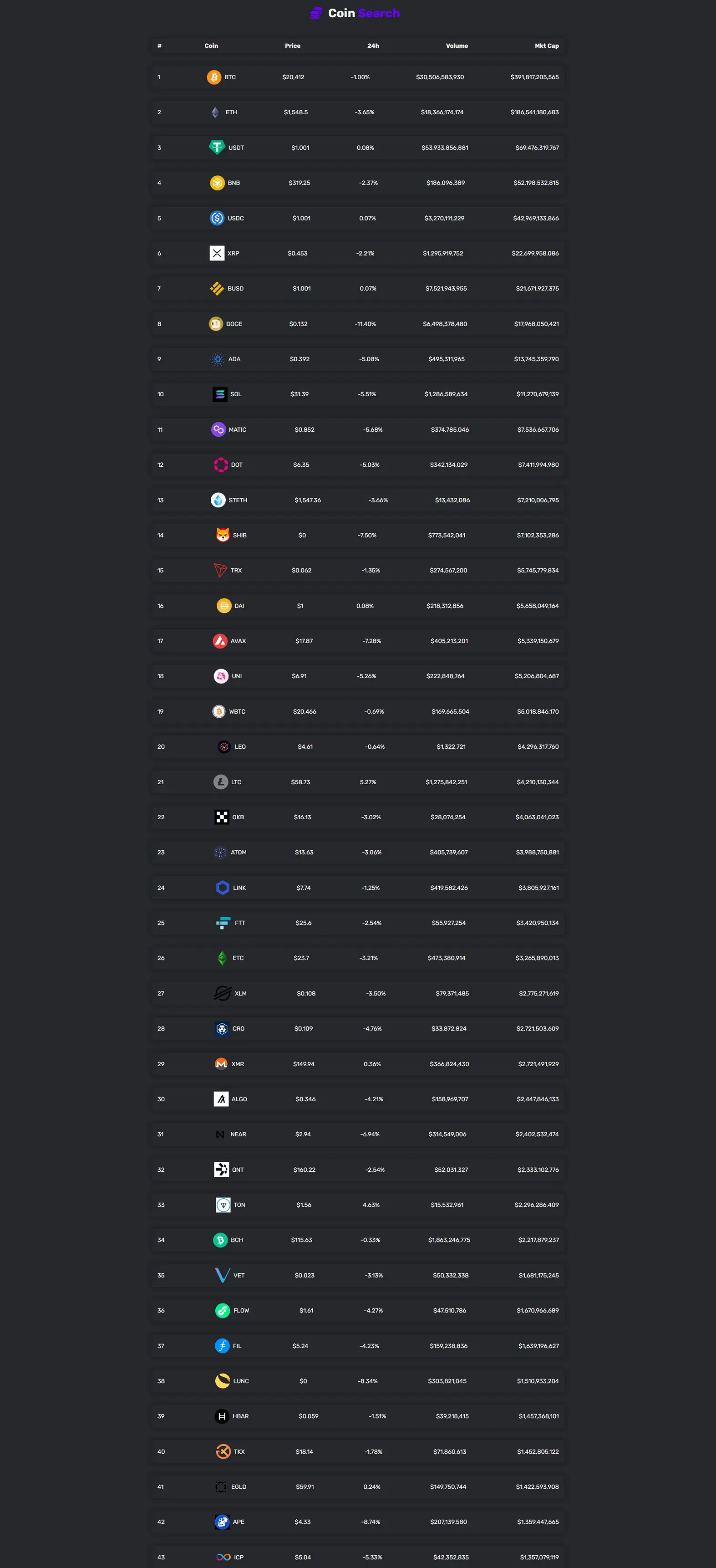Click the Coin Search logo icon
The image size is (716, 1568).
[316, 13]
